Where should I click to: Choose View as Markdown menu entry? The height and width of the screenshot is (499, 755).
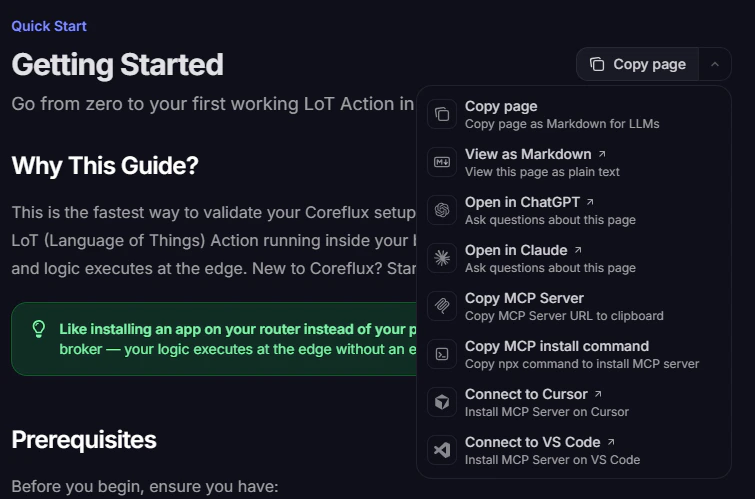tap(574, 162)
